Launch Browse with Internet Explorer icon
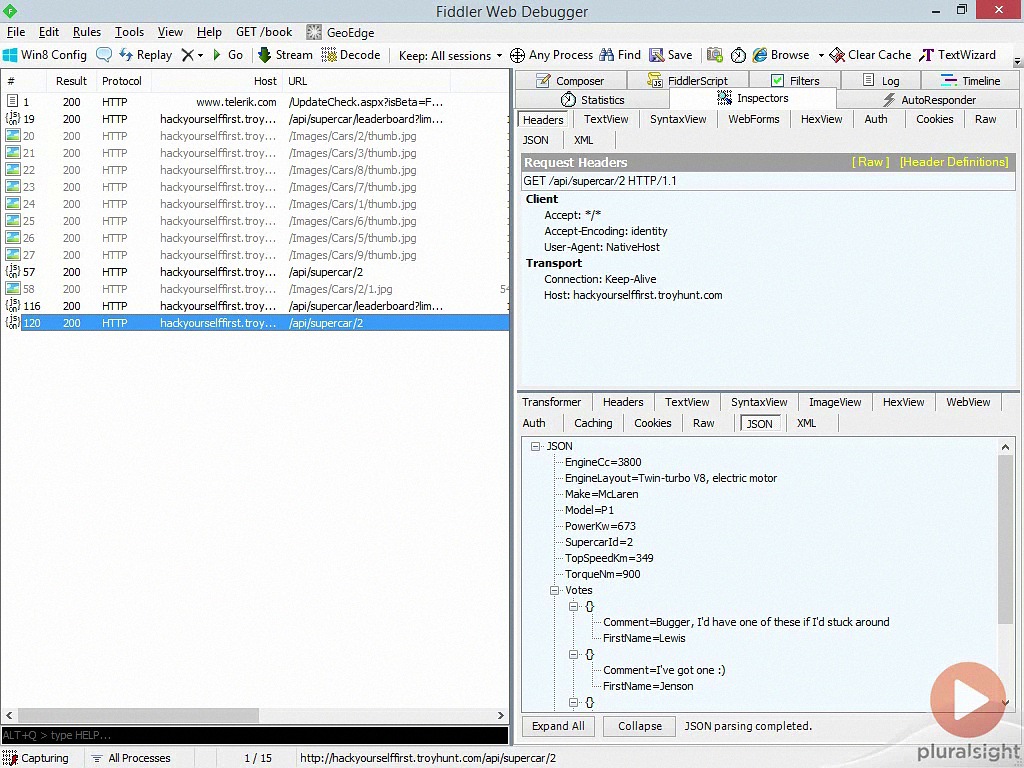This screenshot has height=768, width=1024. click(x=760, y=55)
